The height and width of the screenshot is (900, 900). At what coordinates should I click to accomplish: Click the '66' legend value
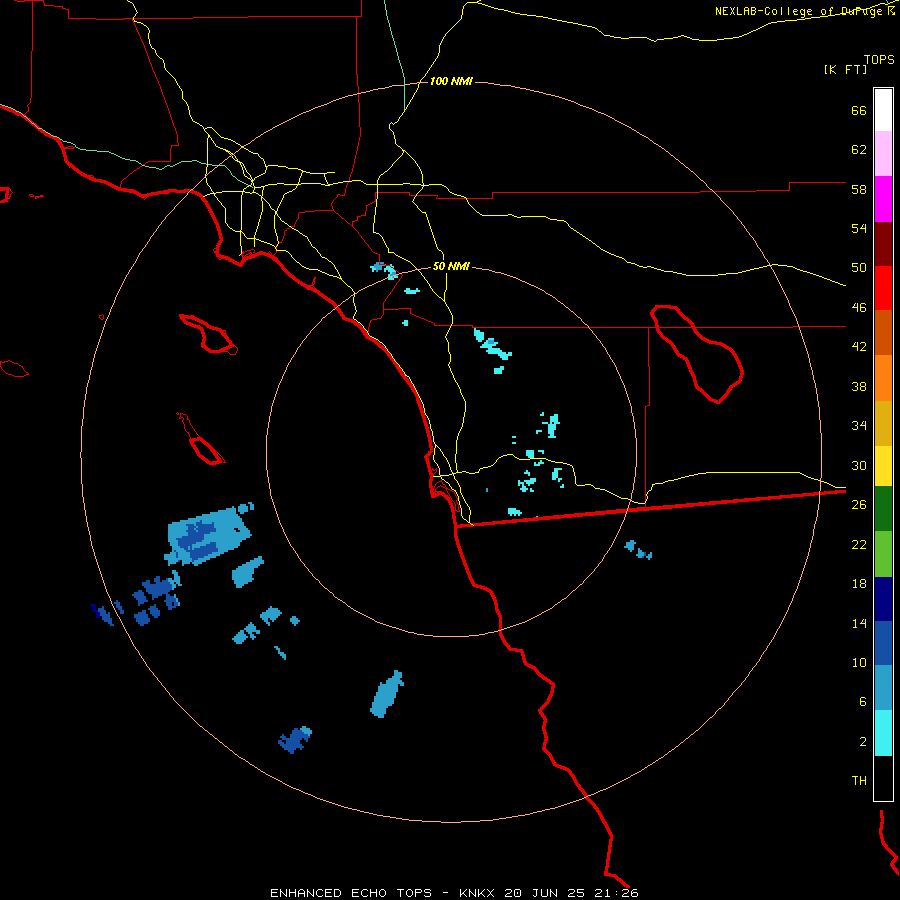(x=859, y=111)
